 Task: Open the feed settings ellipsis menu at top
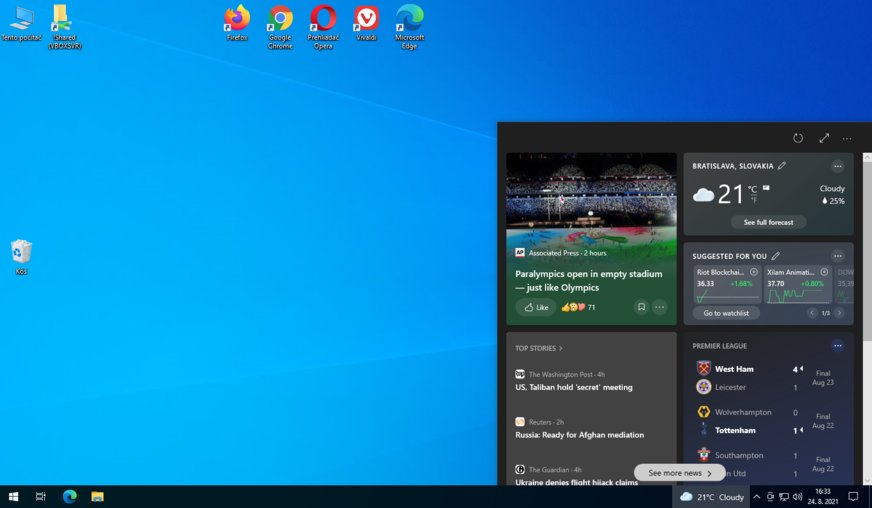pyautogui.click(x=847, y=138)
